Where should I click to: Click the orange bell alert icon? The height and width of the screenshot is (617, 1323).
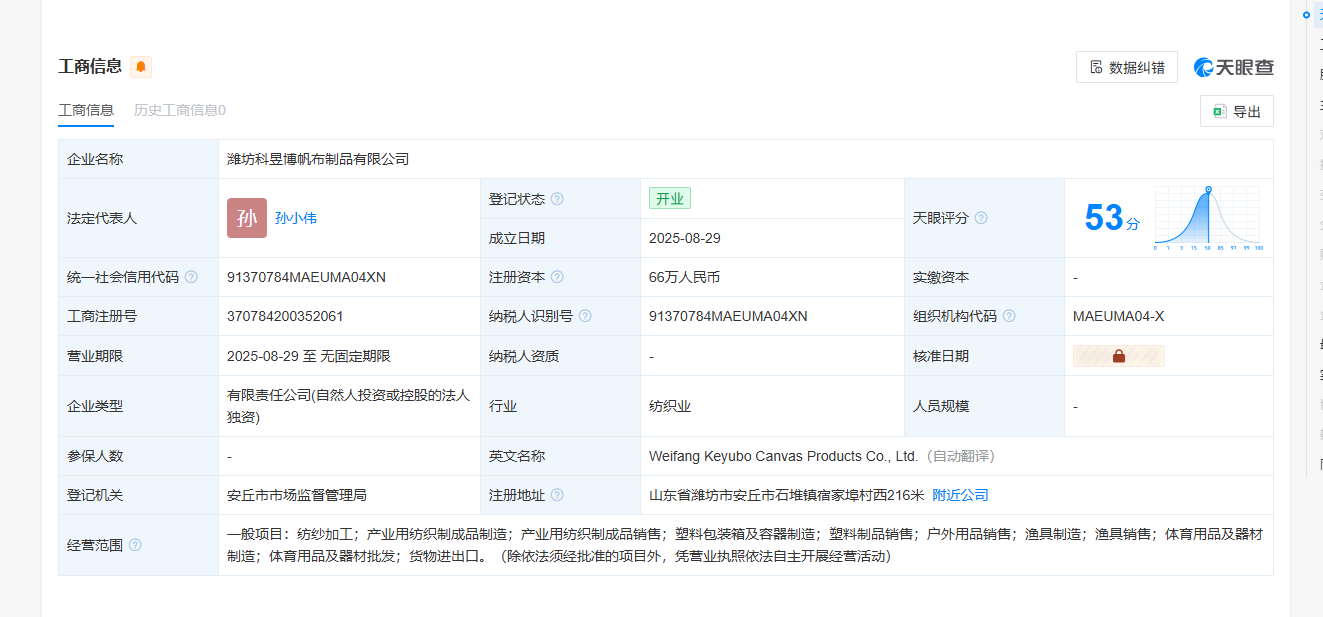(x=141, y=67)
